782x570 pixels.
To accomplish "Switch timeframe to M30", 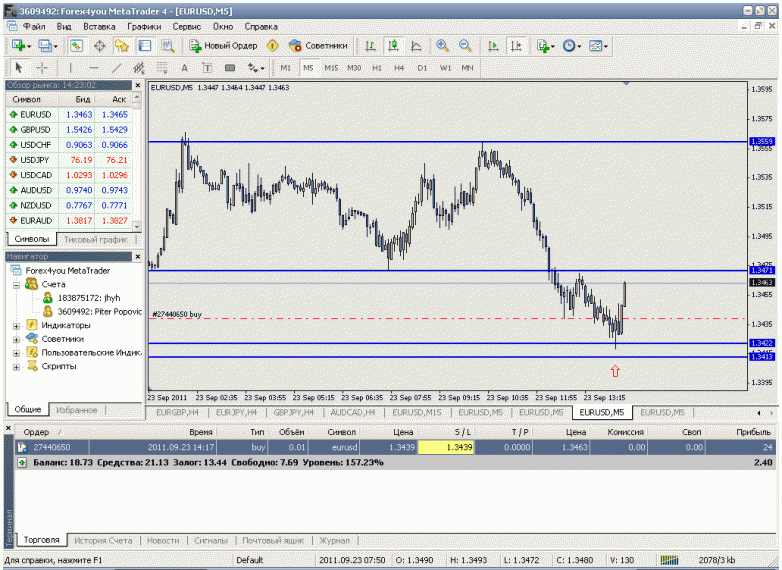I will coord(354,68).
